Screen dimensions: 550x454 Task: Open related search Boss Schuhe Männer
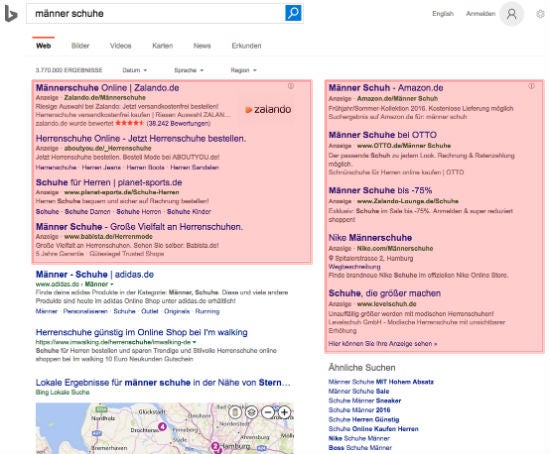tap(360, 448)
